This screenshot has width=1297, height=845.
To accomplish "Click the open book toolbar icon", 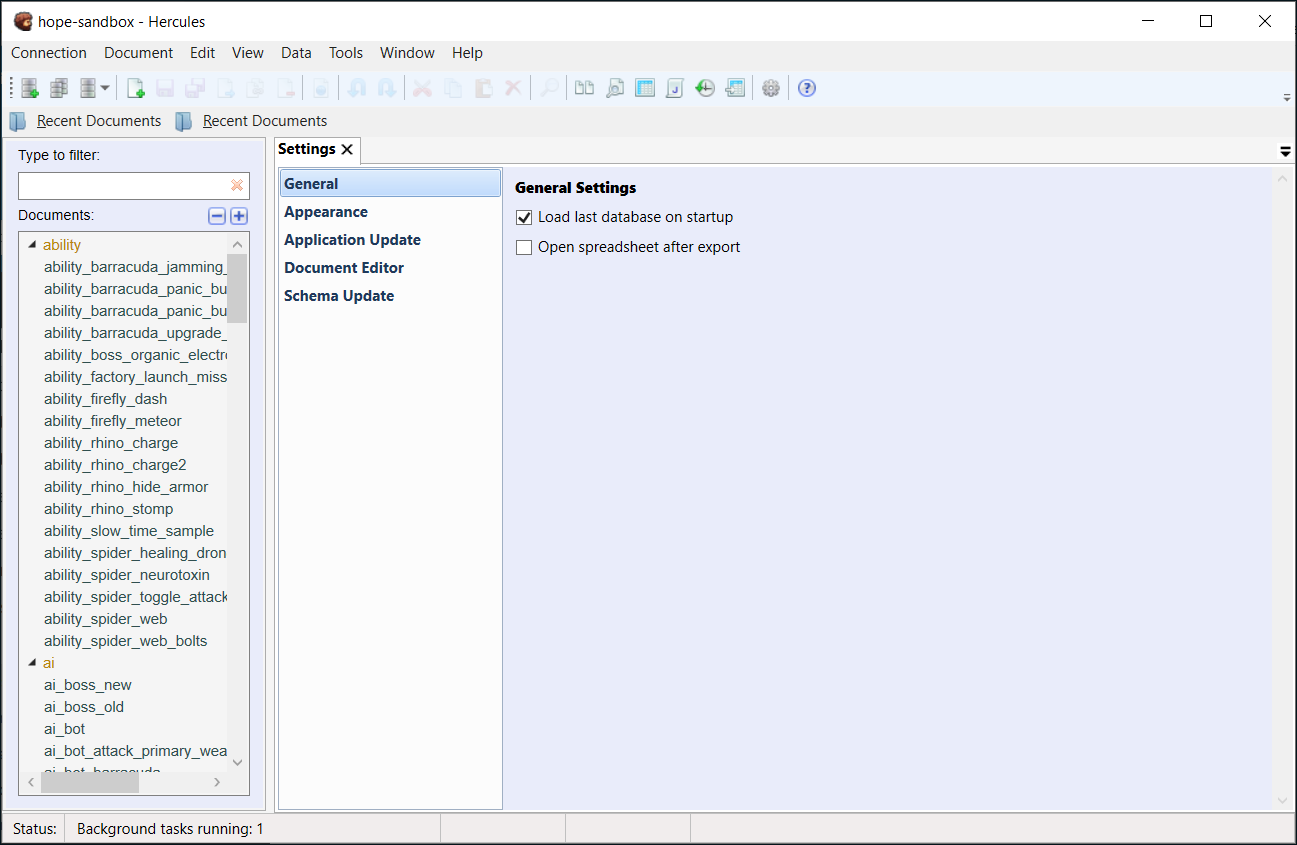I will pos(585,88).
